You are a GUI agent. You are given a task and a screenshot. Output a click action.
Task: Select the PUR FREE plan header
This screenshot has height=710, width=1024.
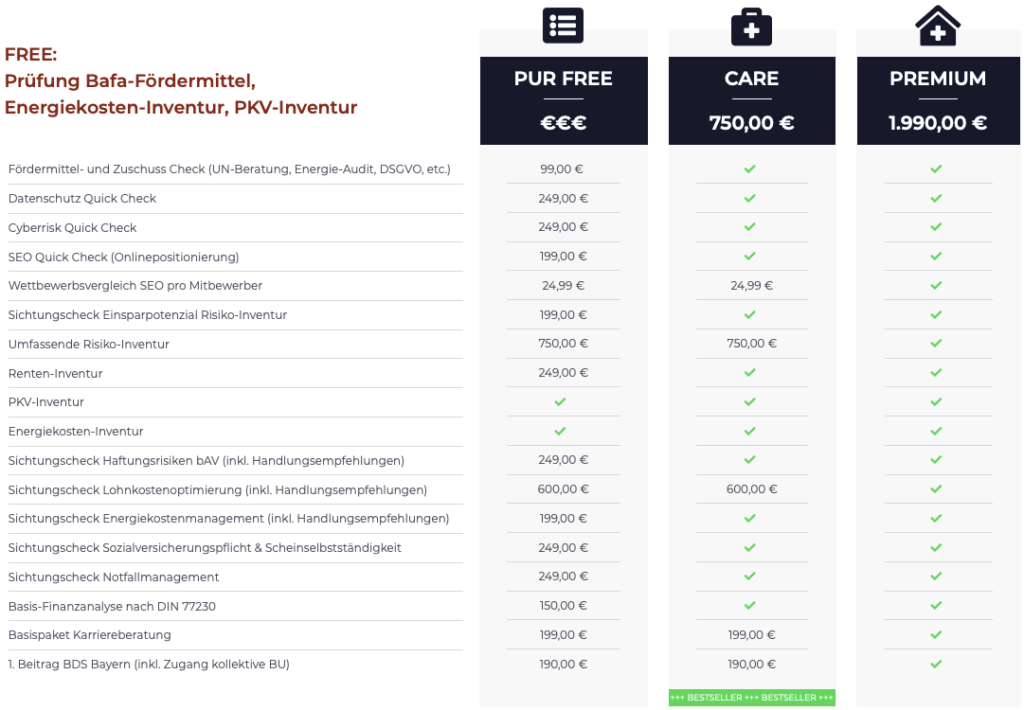(x=563, y=100)
